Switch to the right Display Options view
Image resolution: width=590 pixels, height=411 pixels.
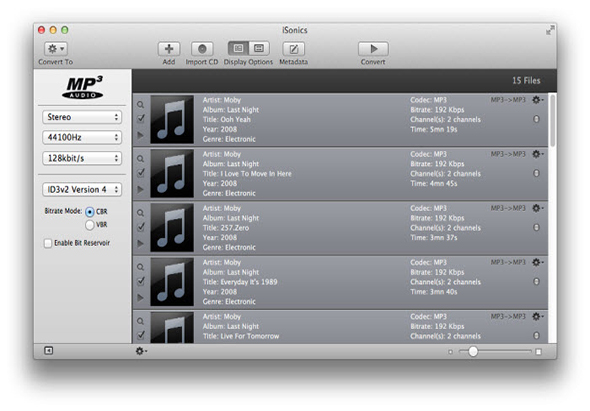tap(259, 49)
